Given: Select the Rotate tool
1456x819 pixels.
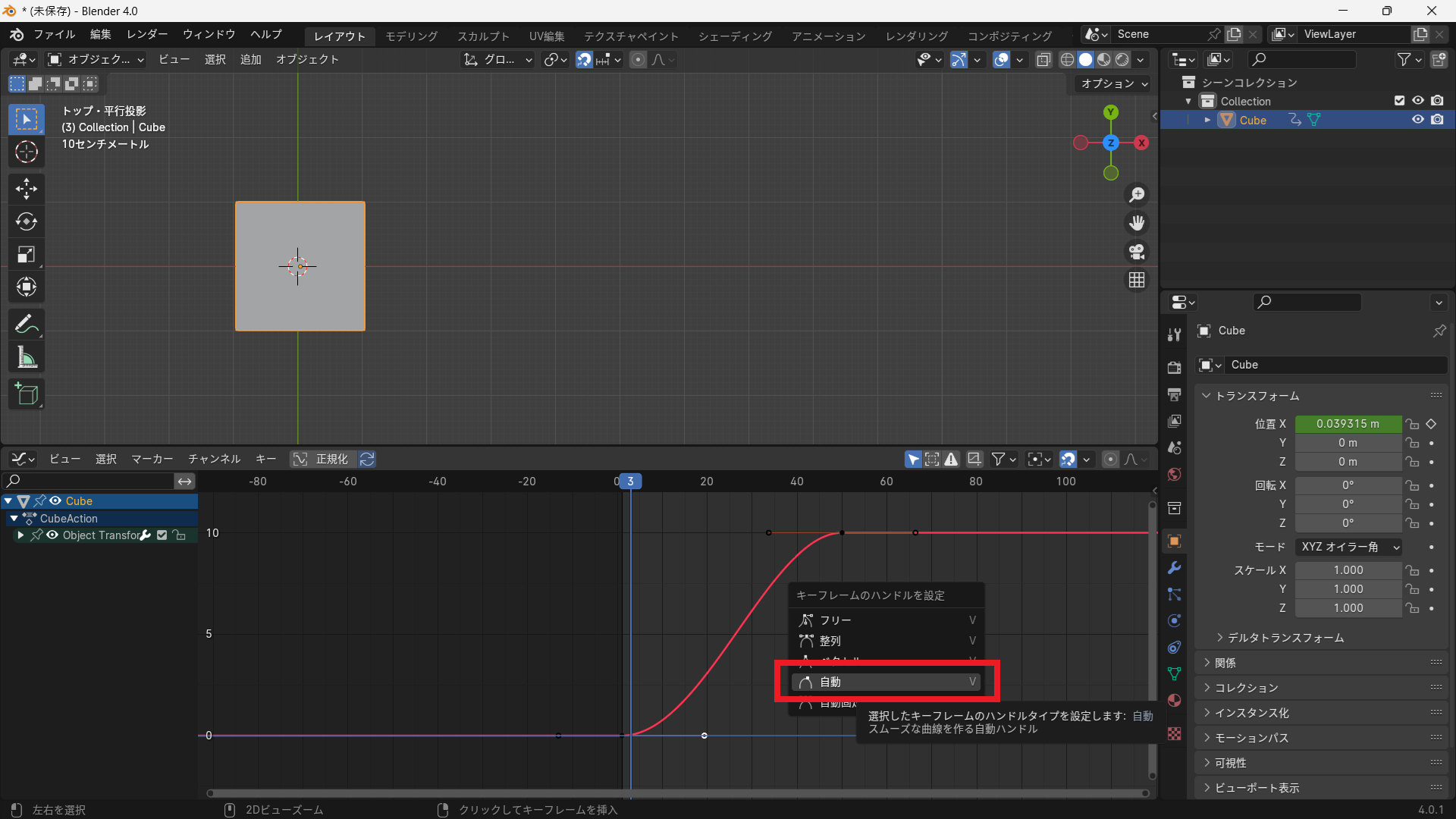Looking at the screenshot, I should [x=27, y=221].
